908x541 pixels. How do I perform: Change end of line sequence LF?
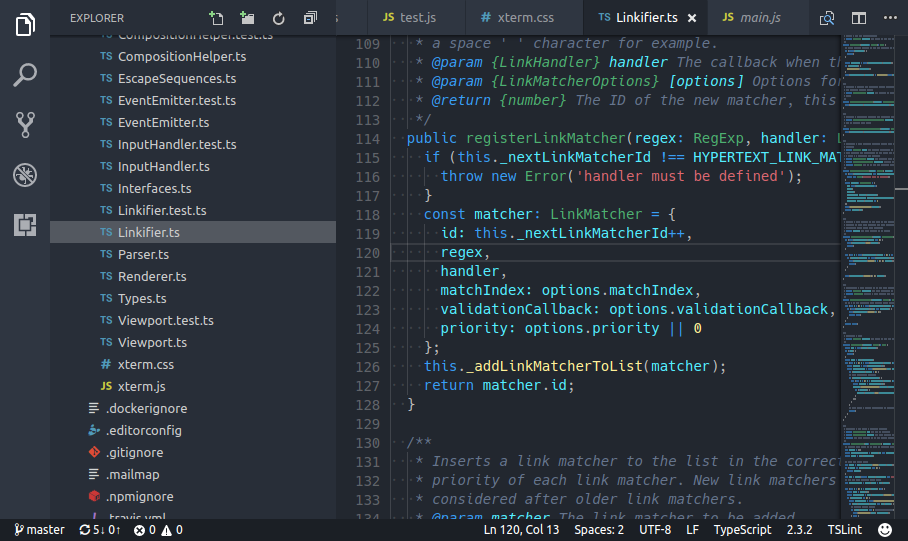pyautogui.click(x=693, y=529)
